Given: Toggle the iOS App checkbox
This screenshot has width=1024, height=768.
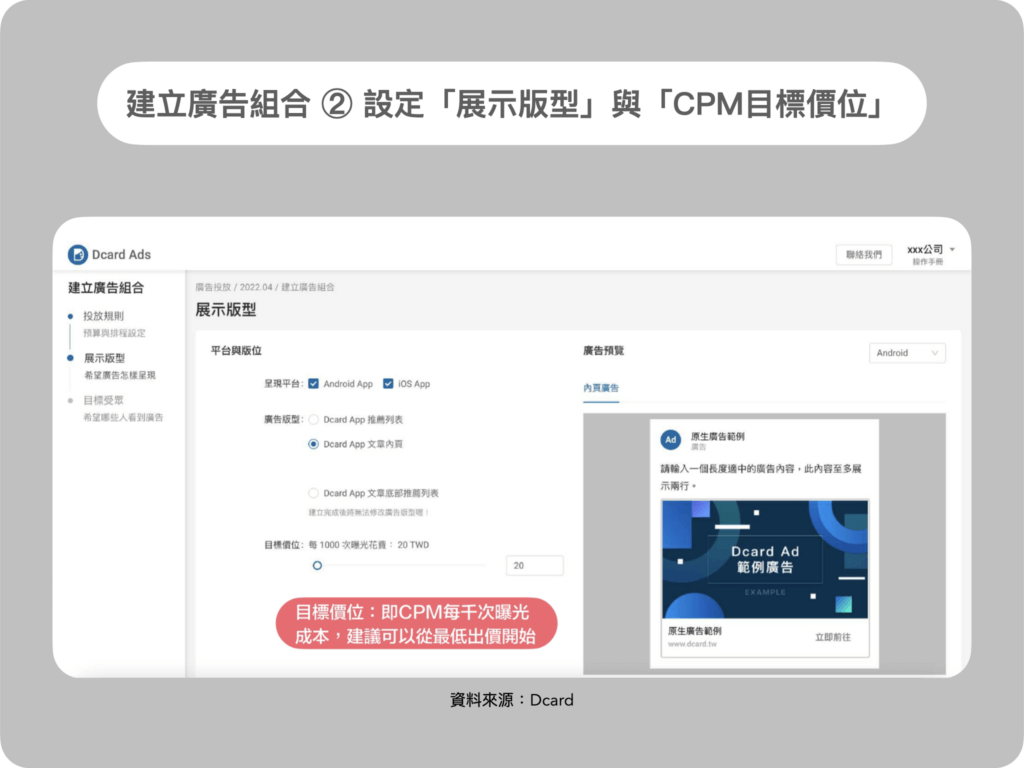Looking at the screenshot, I should click(388, 383).
